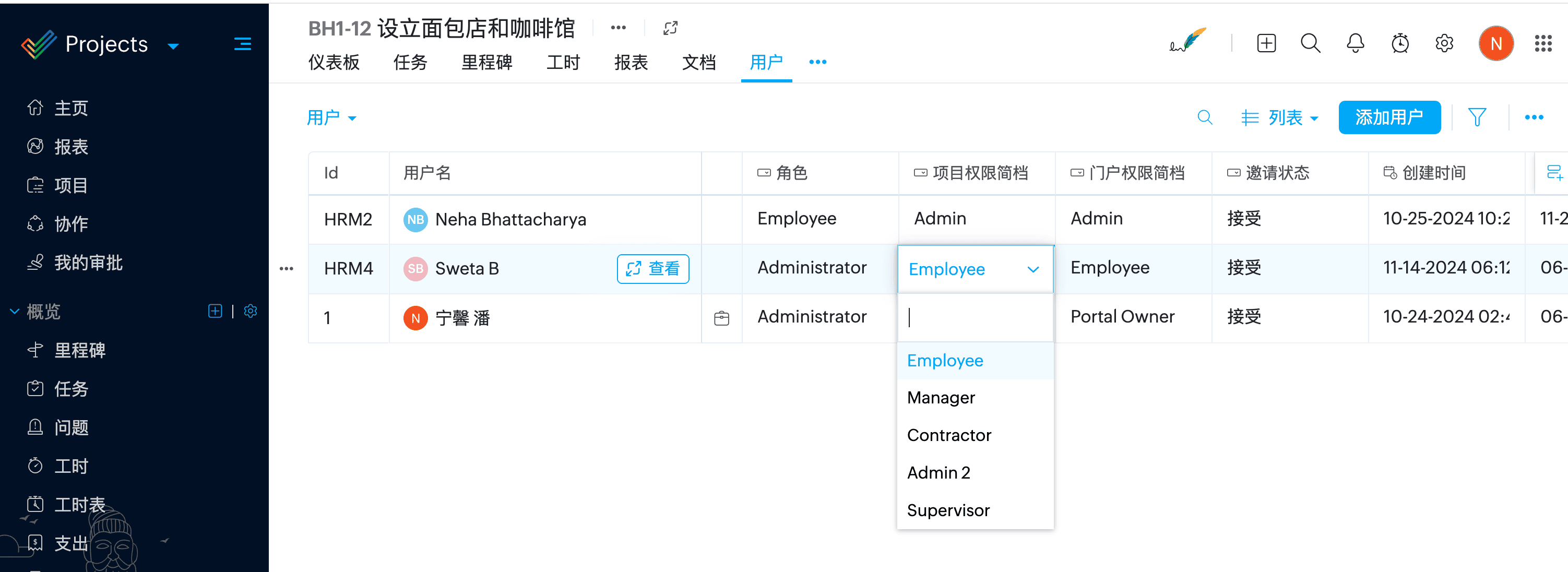Screen dimensions: 1568x572
Task: Select Manager from the profile dropdown
Action: [941, 397]
